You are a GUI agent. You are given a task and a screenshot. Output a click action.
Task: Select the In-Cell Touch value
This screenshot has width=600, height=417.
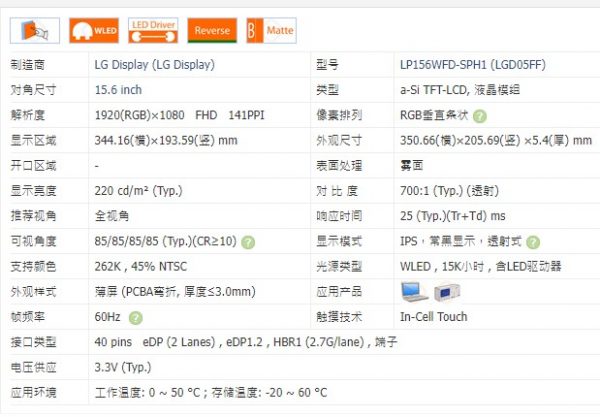[434, 317]
